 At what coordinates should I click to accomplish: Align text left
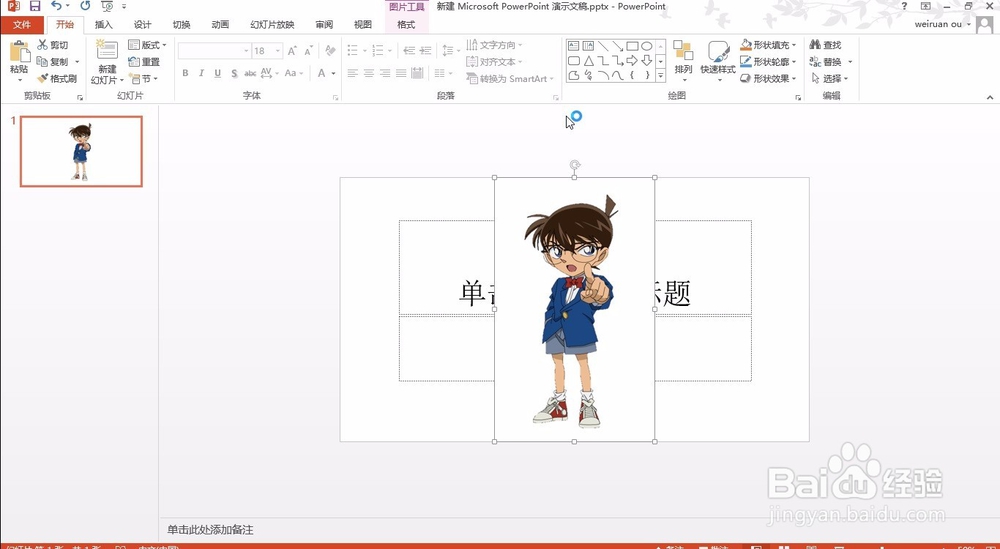click(353, 73)
